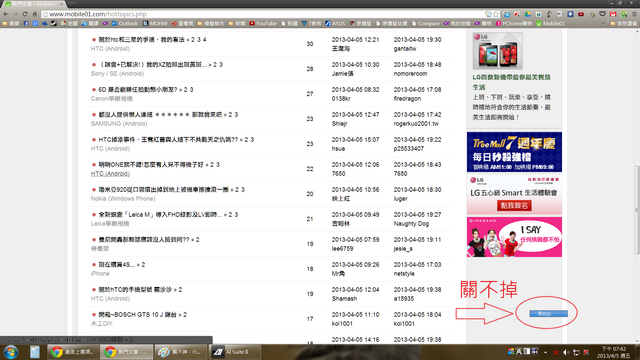Open the iPhone forum category link

point(100,273)
